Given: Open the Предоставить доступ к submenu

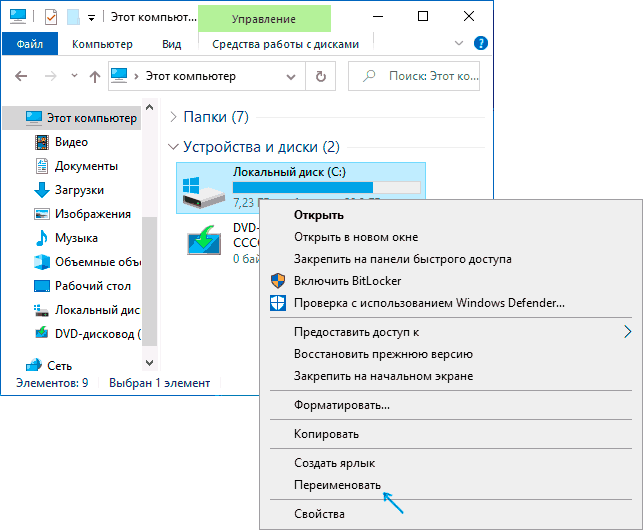Looking at the screenshot, I should 451,332.
